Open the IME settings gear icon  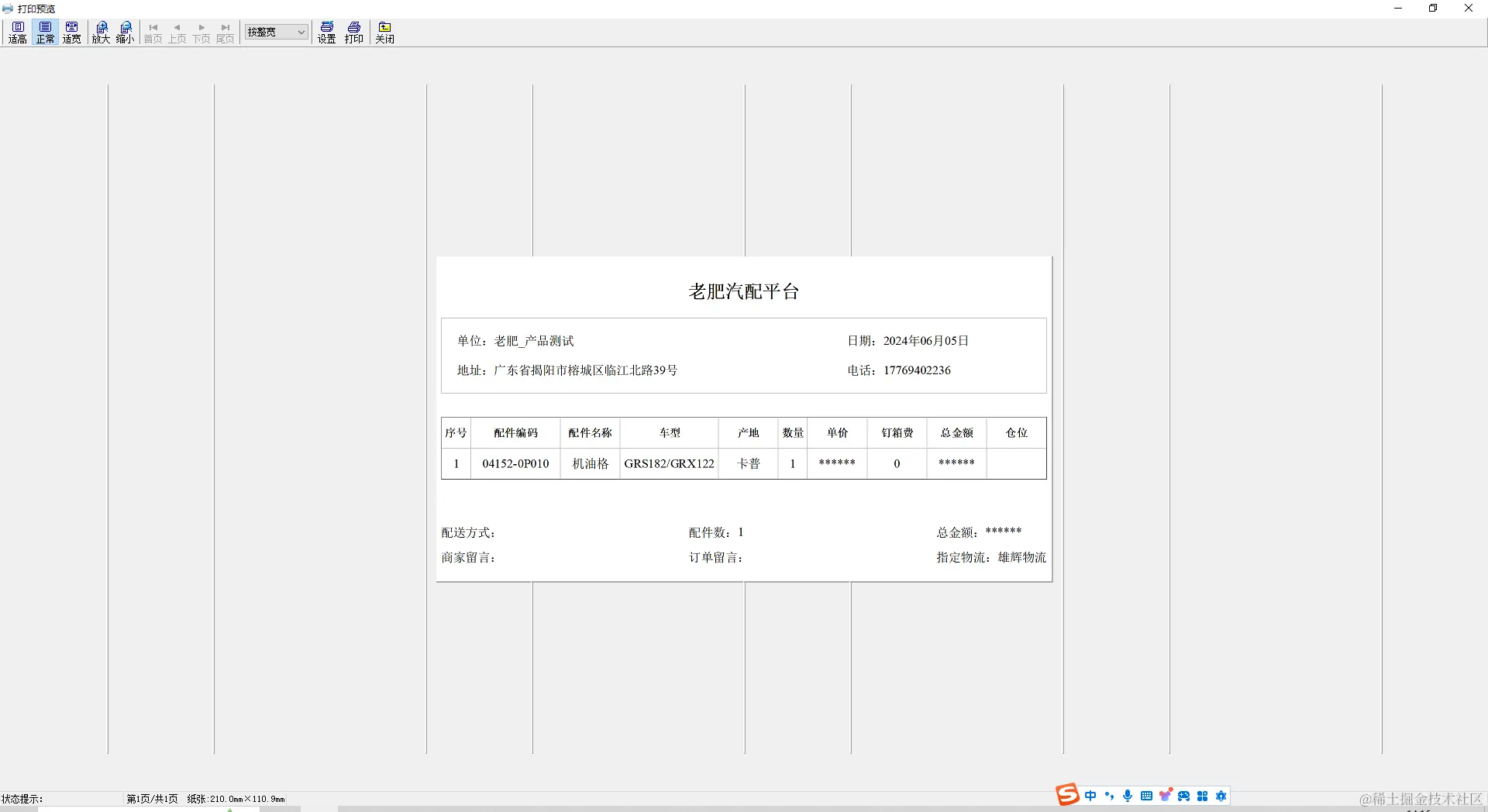[1221, 796]
